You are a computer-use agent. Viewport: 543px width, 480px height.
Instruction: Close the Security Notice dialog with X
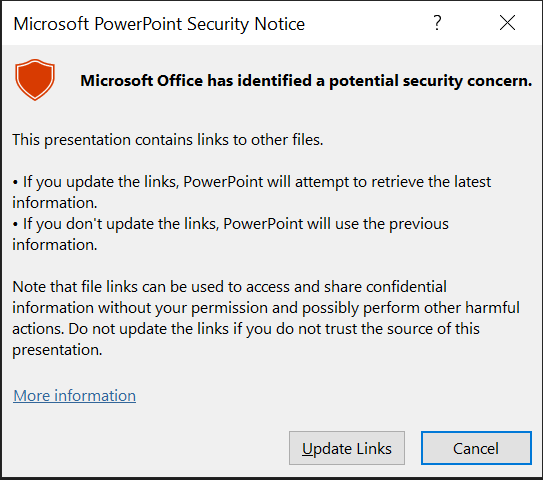pos(507,23)
